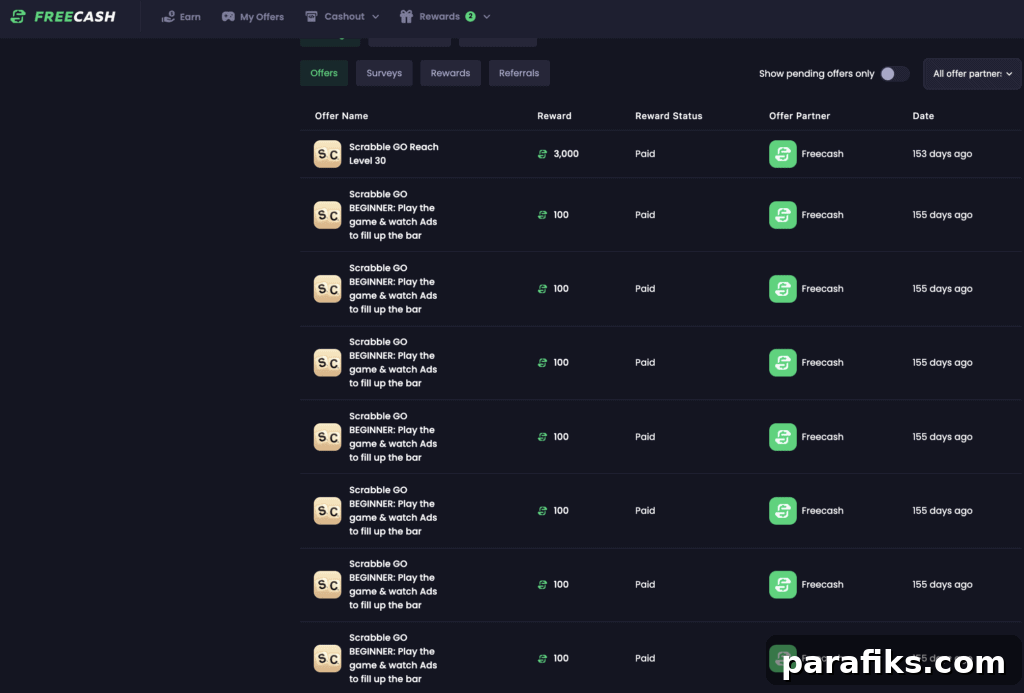1024x693 pixels.
Task: Expand the Rewards menu chevron in header
Action: click(487, 17)
